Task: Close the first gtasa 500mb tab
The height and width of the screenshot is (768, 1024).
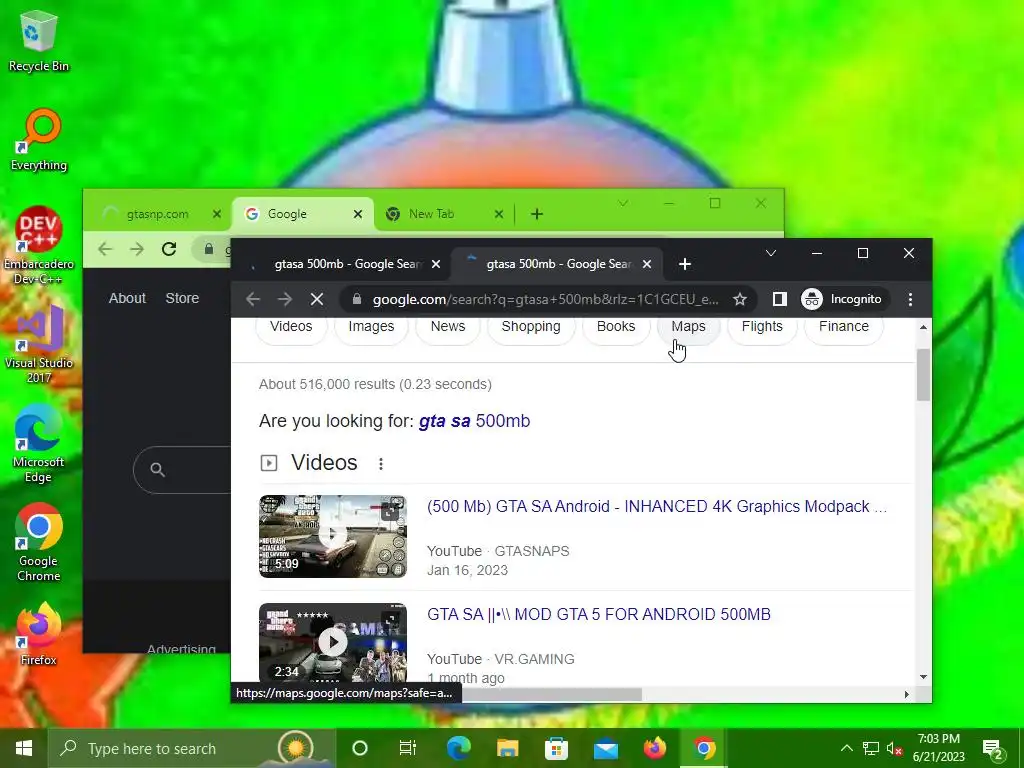Action: [436, 264]
